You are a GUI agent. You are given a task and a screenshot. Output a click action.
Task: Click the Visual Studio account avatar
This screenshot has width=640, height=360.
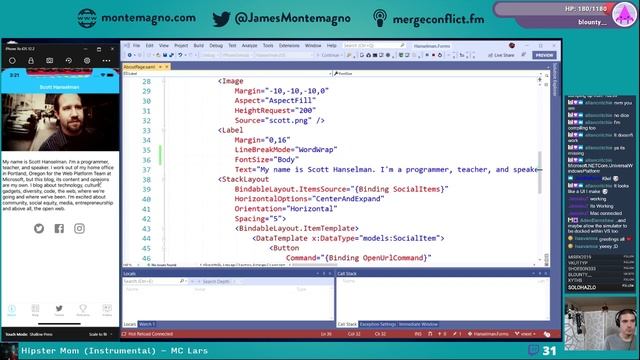[512, 45]
